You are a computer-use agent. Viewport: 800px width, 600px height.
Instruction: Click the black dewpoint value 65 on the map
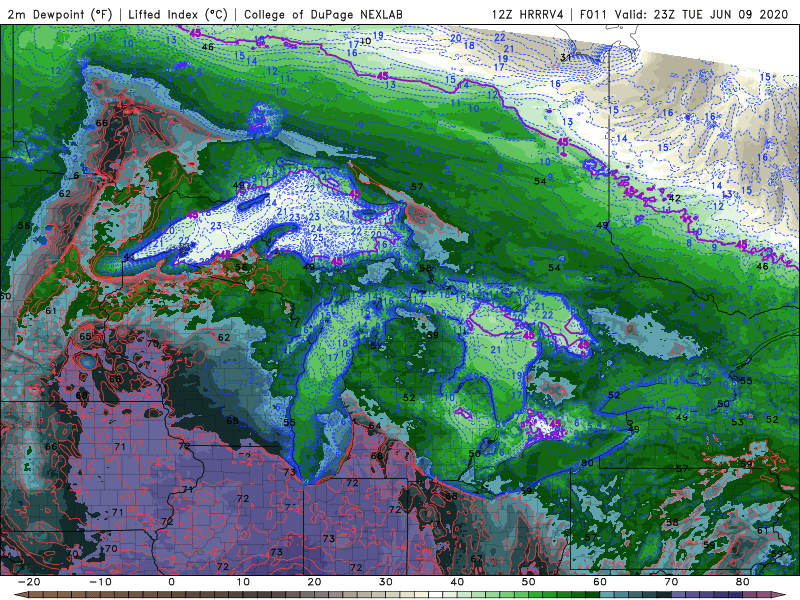85,337
